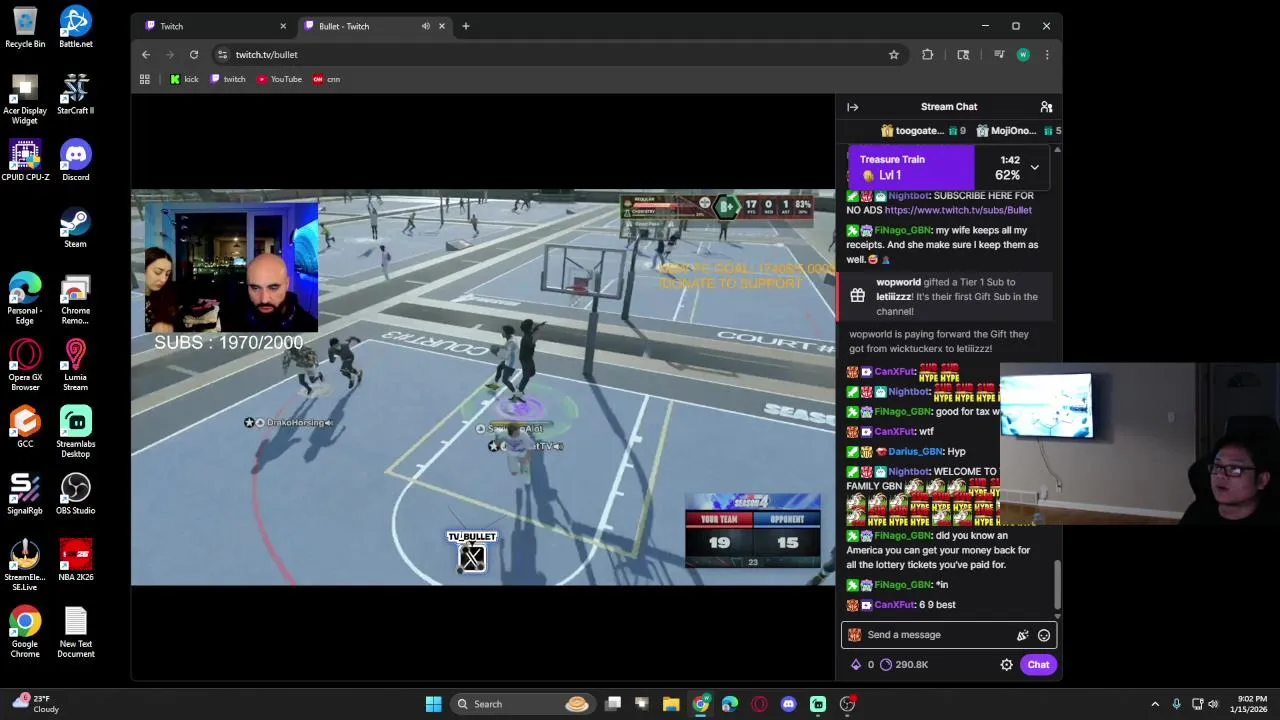Bookmark this page with the star
This screenshot has height=720, width=1280.
(894, 55)
